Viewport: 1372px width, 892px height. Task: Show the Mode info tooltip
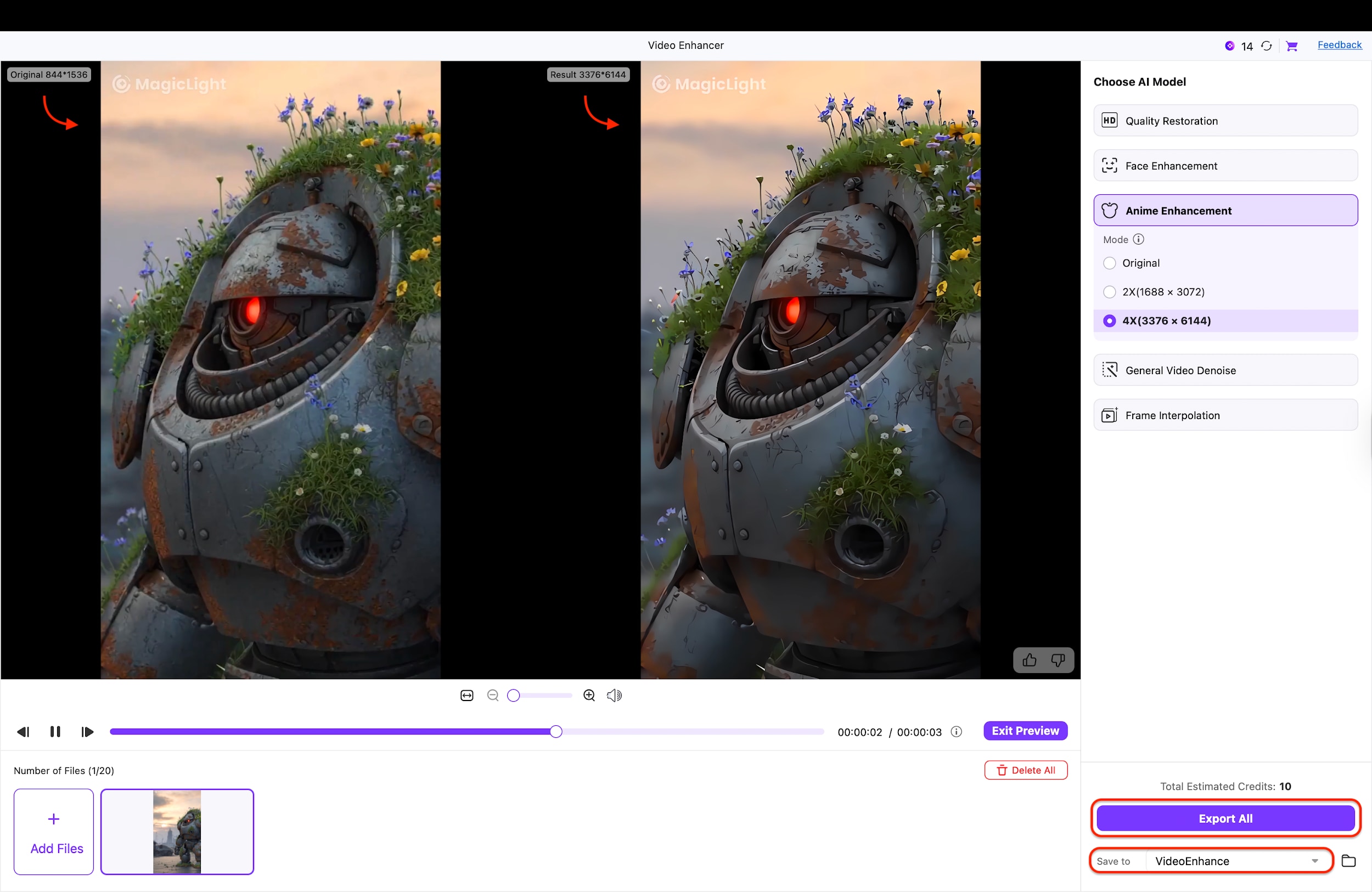point(1139,239)
